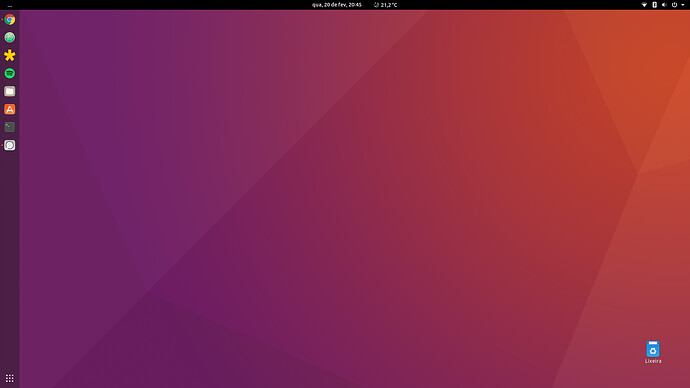This screenshot has width=690, height=388.
Task: Open the date and time calendar menu
Action: 337,5
